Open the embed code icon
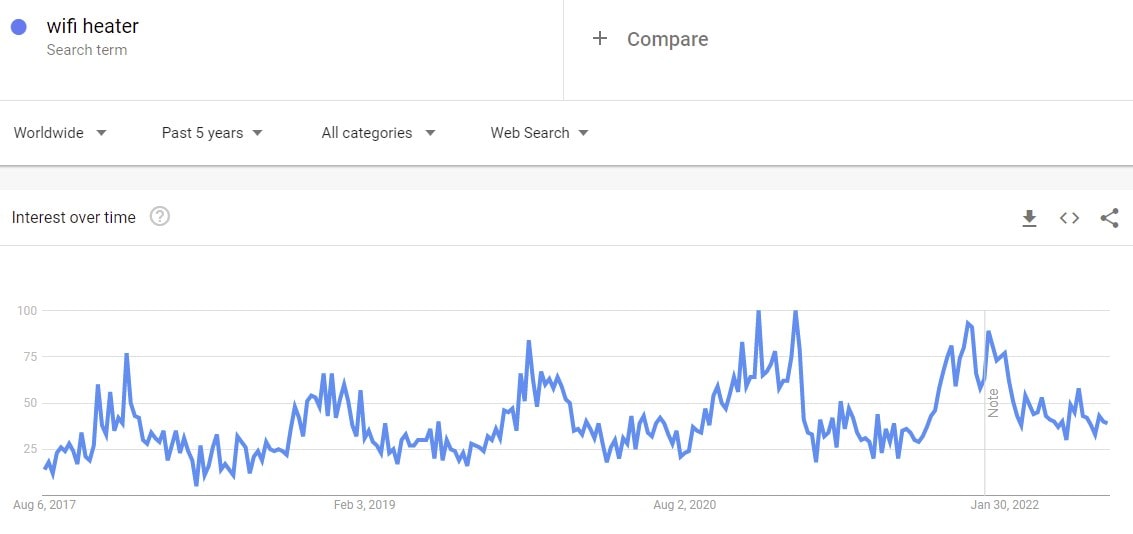This screenshot has width=1133, height=534. coord(1069,218)
